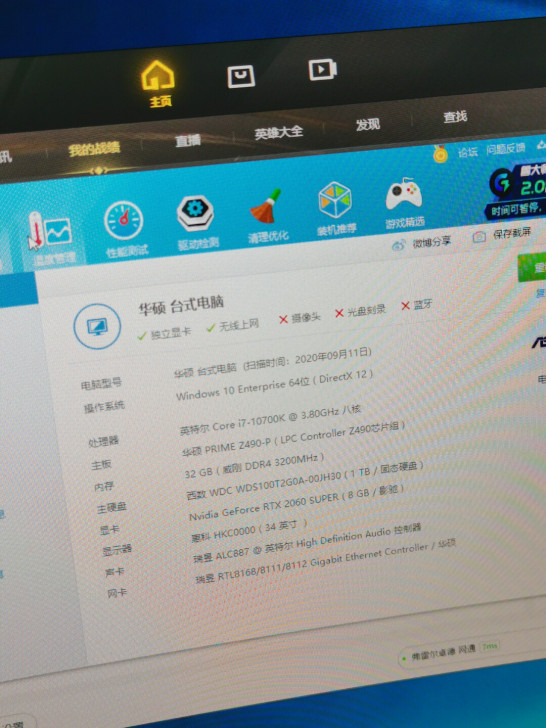Click the 微博分享 share button

pyautogui.click(x=422, y=243)
